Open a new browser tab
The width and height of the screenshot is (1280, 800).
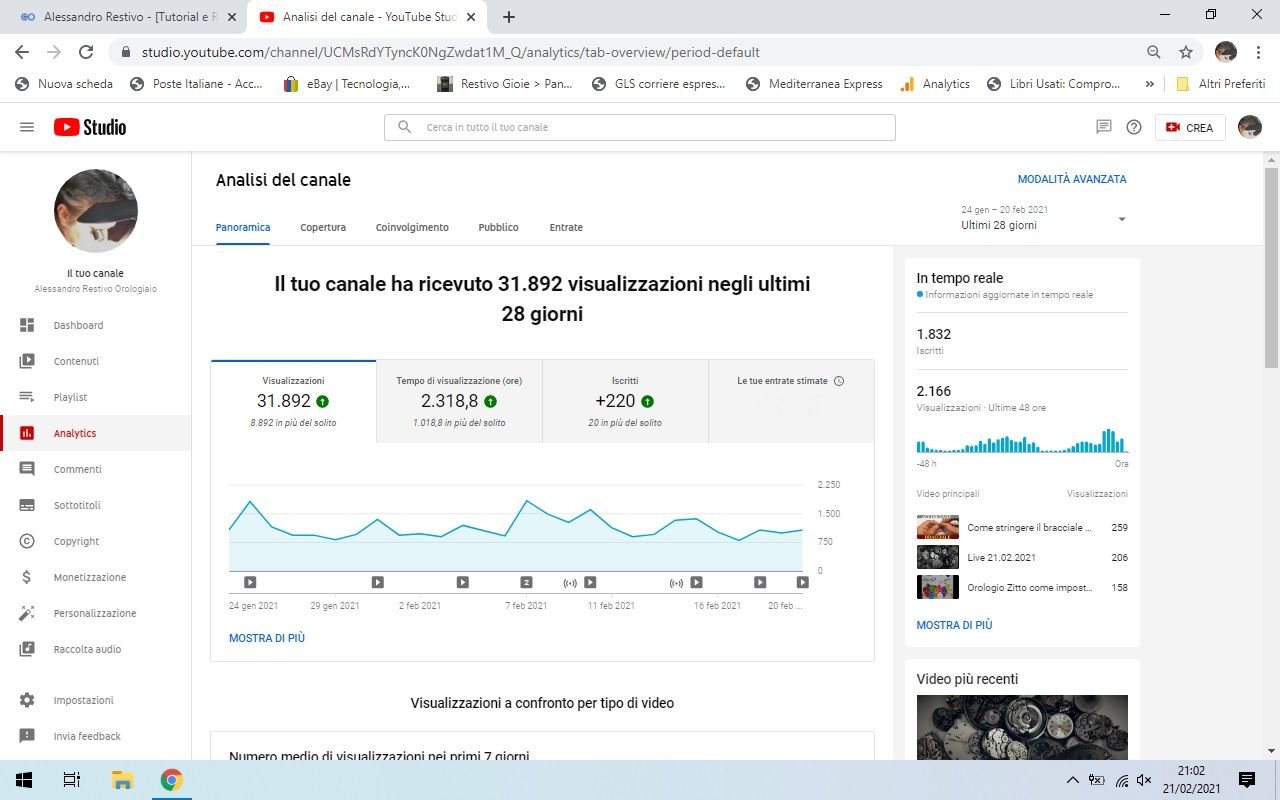click(x=509, y=17)
